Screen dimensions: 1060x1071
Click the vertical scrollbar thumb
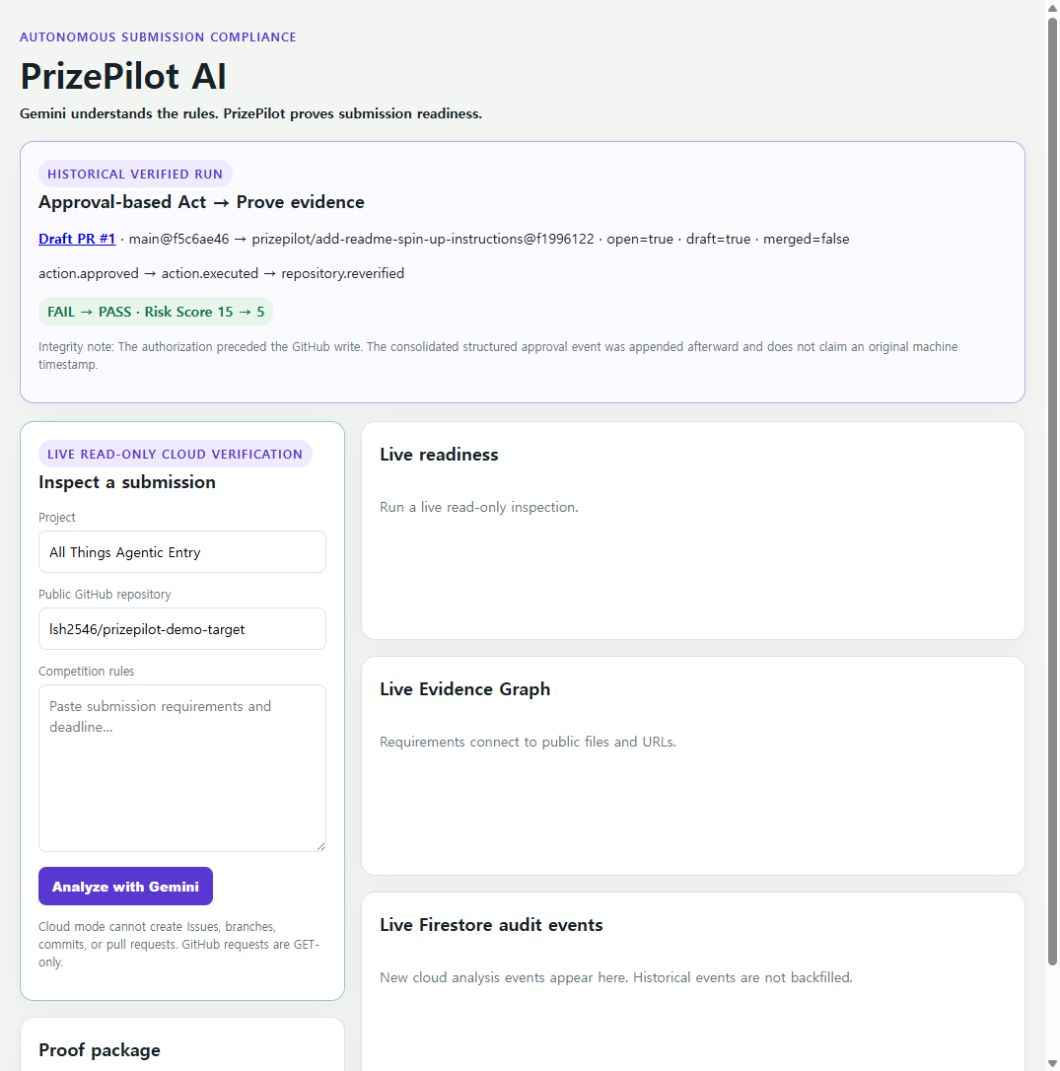pos(1052,492)
